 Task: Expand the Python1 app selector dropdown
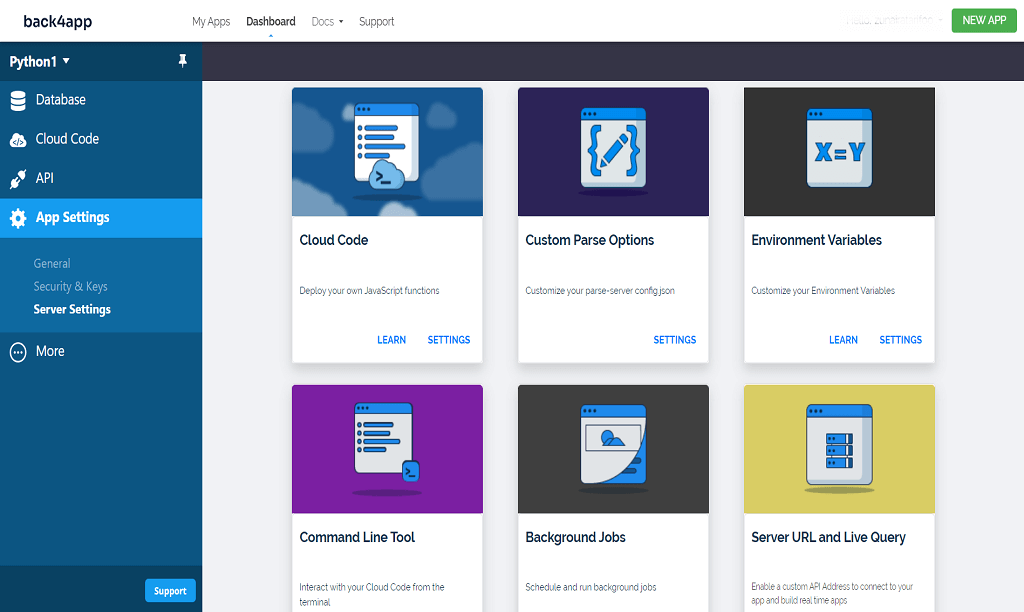point(40,61)
